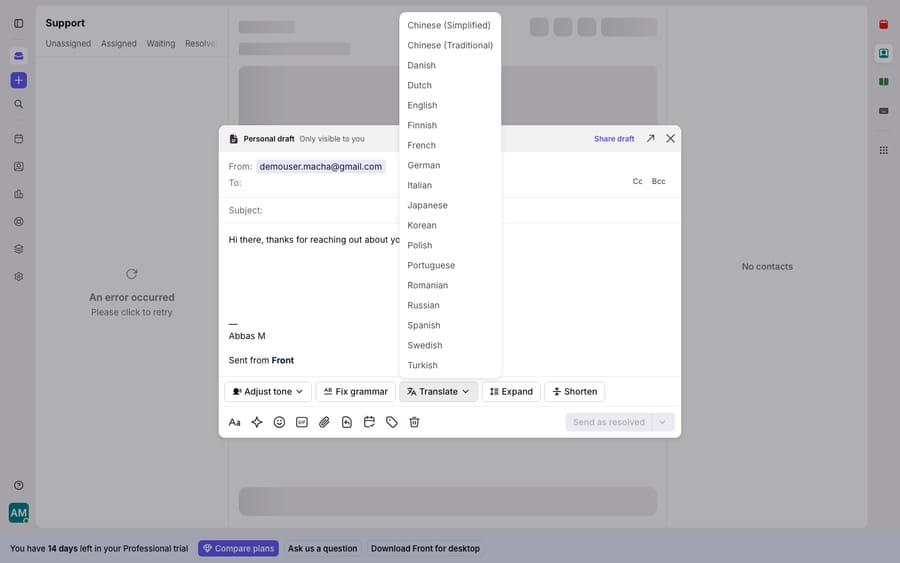Image resolution: width=900 pixels, height=563 pixels.
Task: Open analytics chart icon in sidebar
Action: [19, 194]
